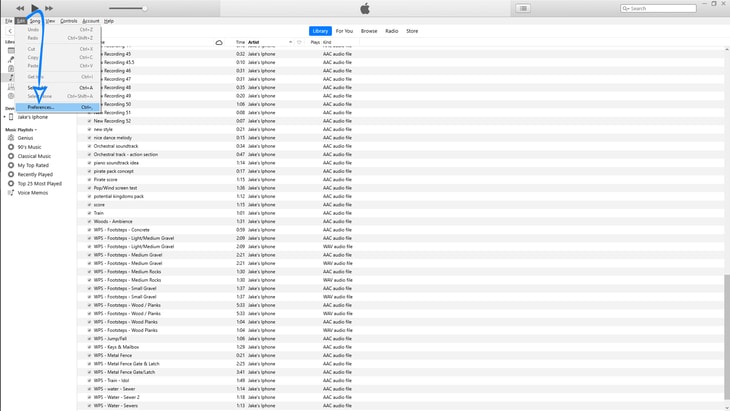
Task: Click the My Top Rated gear icon
Action: pyautogui.click(x=11, y=165)
